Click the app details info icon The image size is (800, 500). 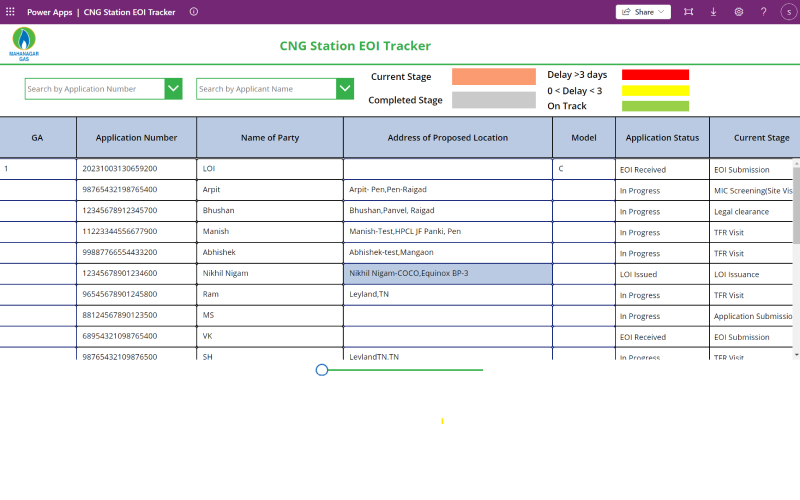194,12
